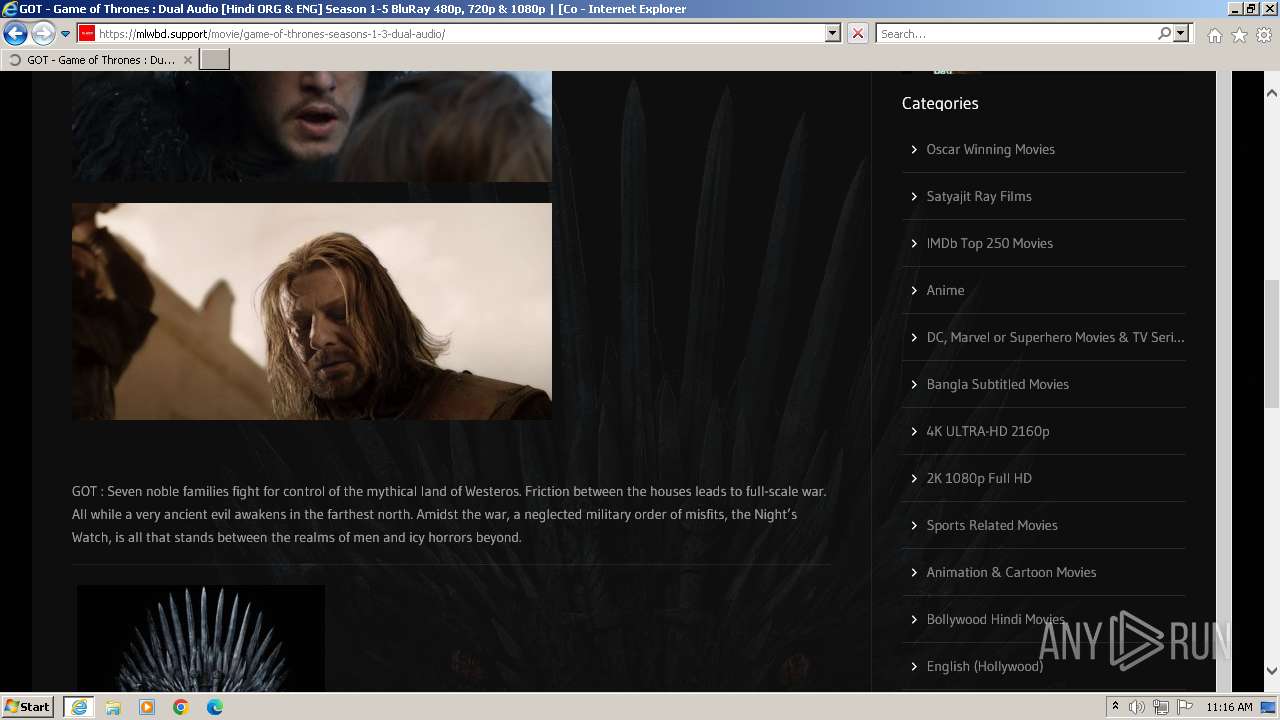Open 2K 1080p Full HD category
Screen dimensions: 1280x720
[979, 478]
